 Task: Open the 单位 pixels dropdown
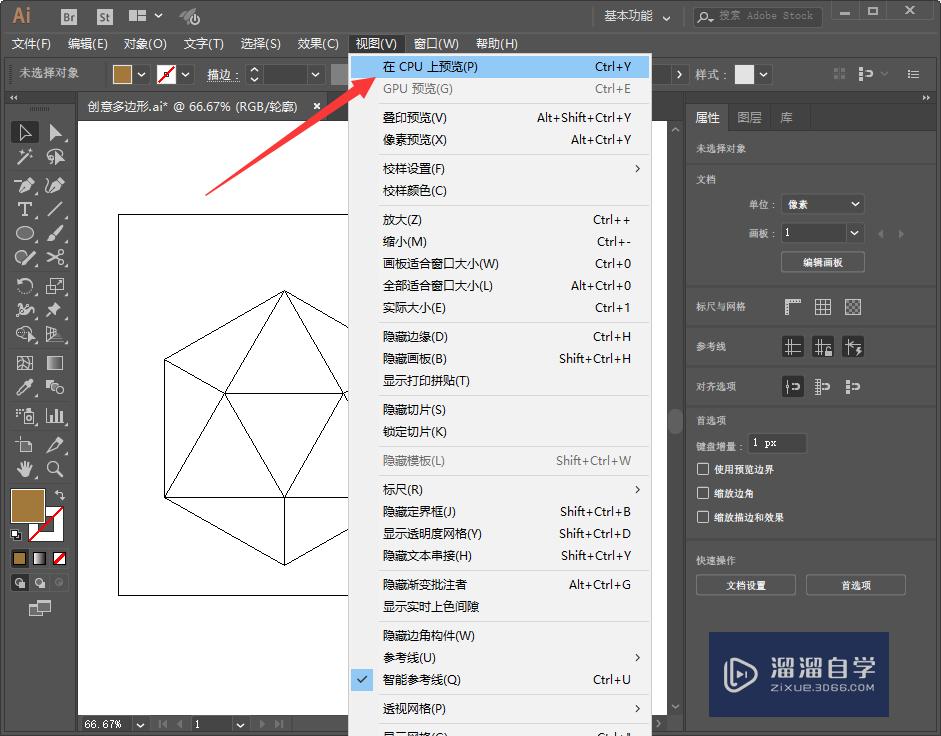[822, 203]
